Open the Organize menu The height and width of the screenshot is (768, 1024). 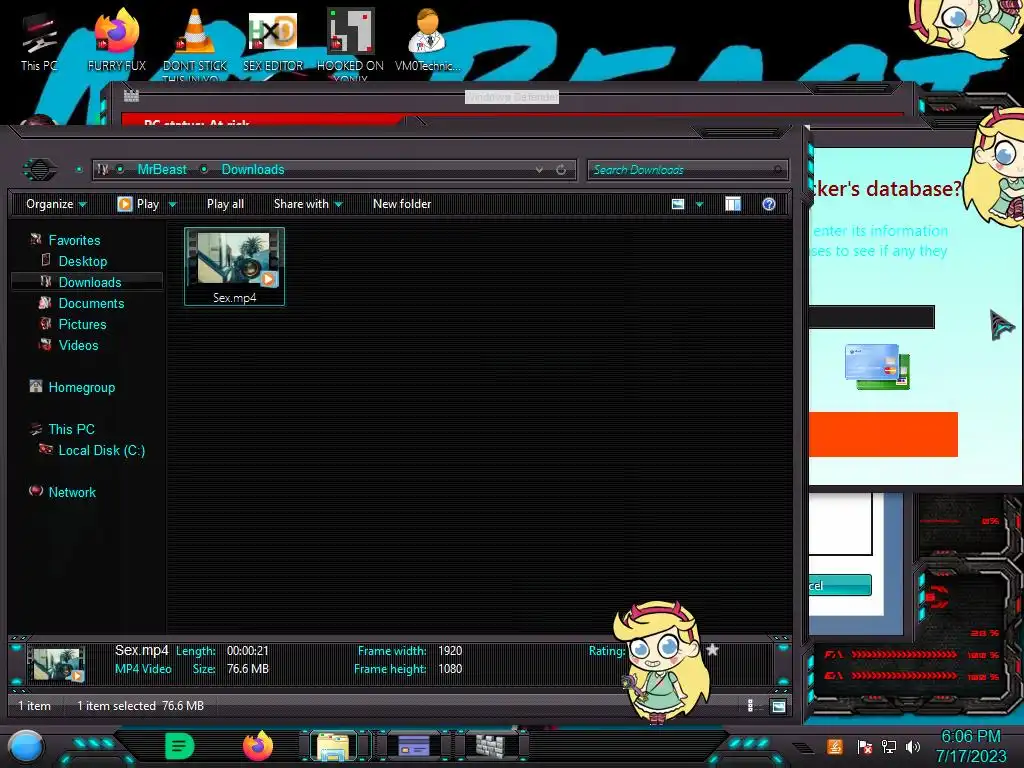56,204
